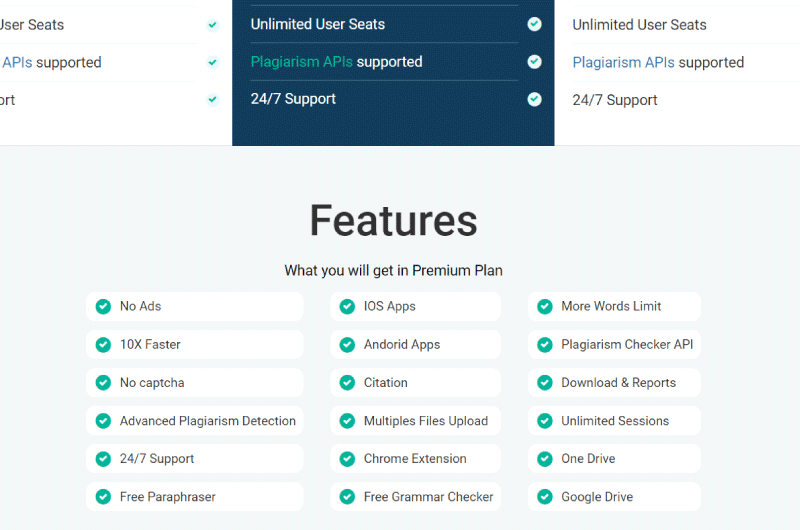Click the check icon beside No captcha
The image size is (800, 530).
[104, 383]
